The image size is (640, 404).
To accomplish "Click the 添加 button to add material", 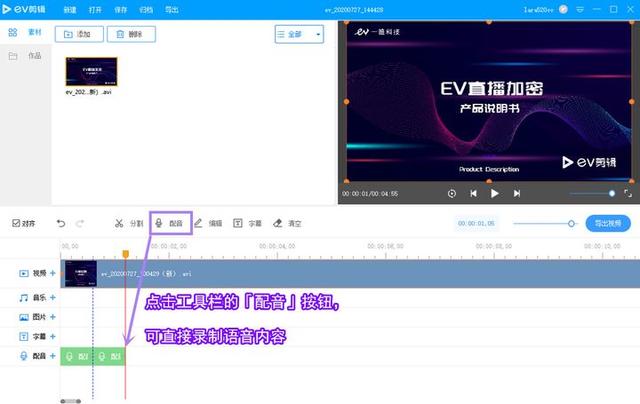I will [x=79, y=34].
